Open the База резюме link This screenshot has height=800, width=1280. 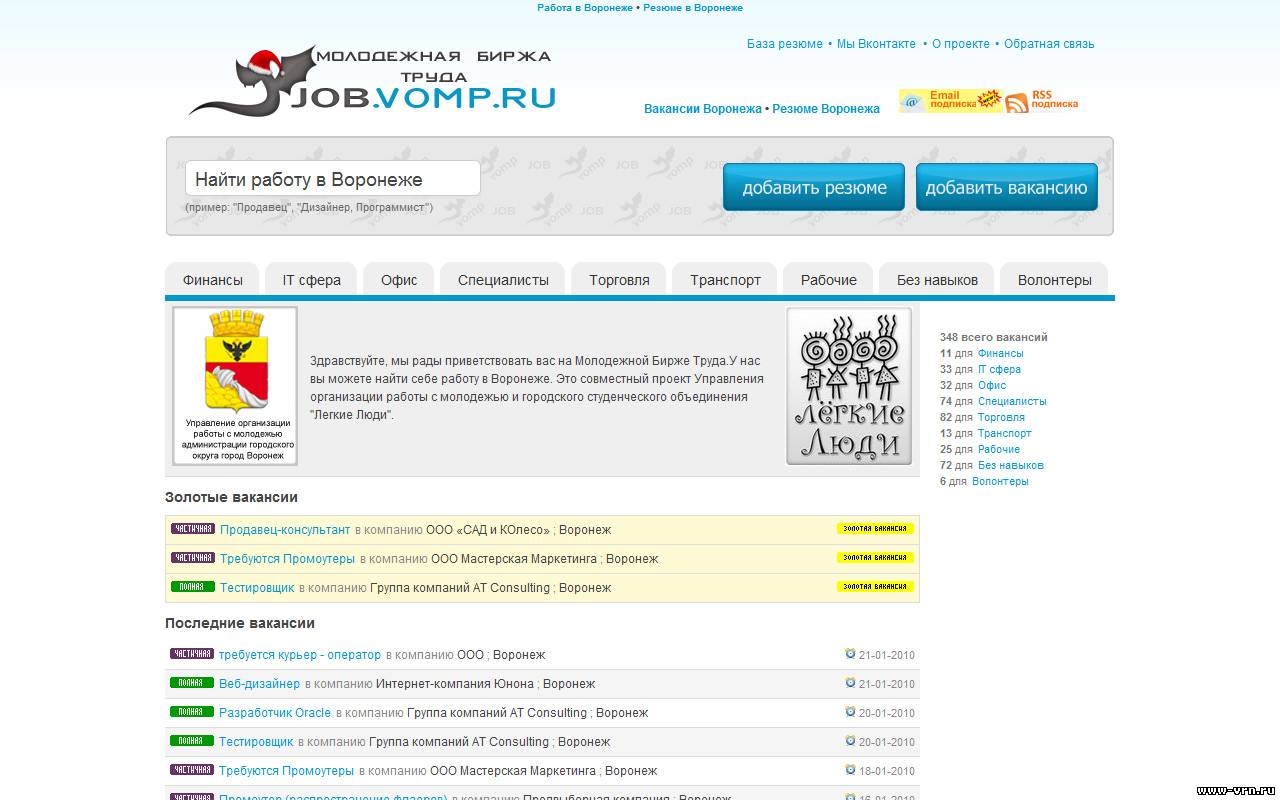pyautogui.click(x=784, y=44)
